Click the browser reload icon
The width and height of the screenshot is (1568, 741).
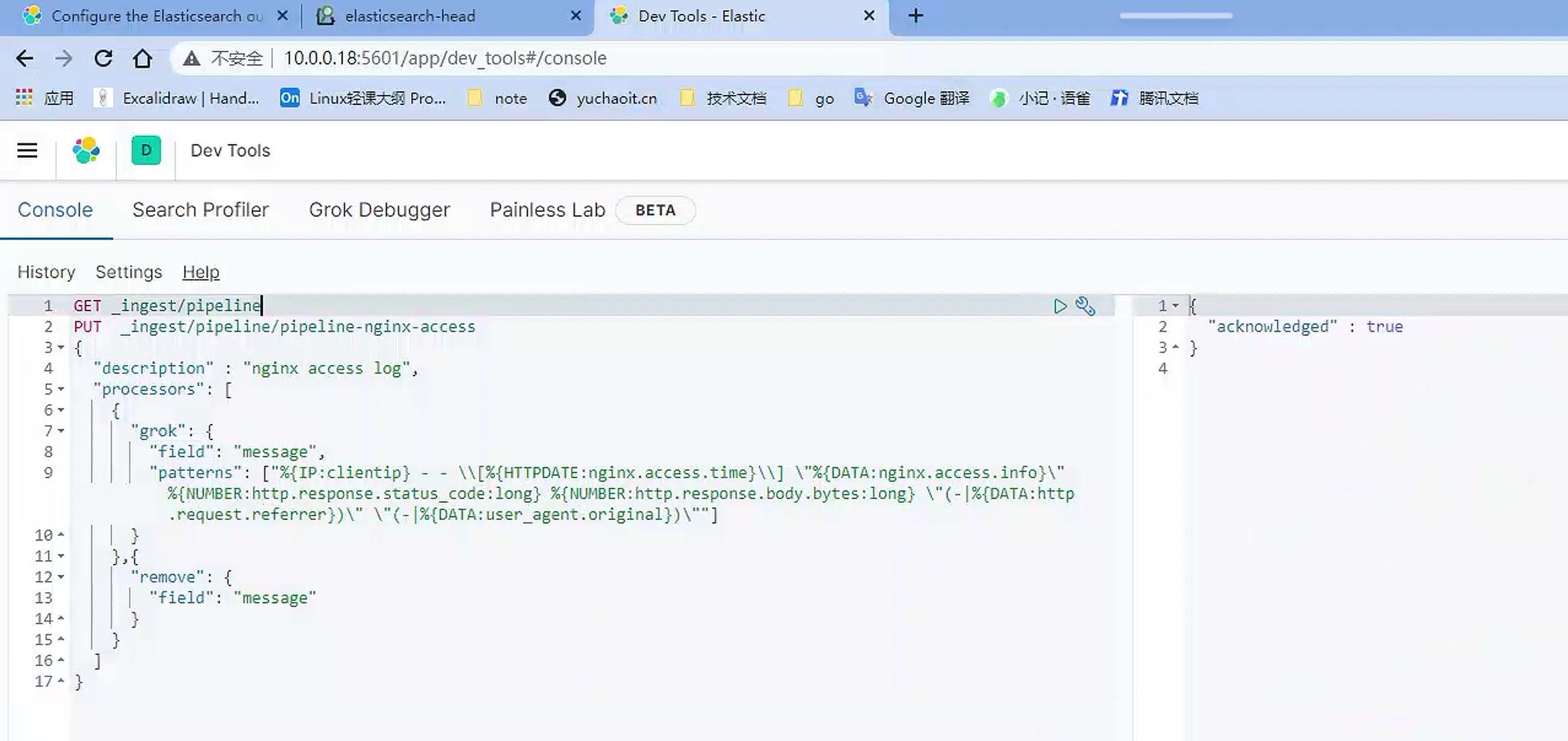pyautogui.click(x=103, y=58)
